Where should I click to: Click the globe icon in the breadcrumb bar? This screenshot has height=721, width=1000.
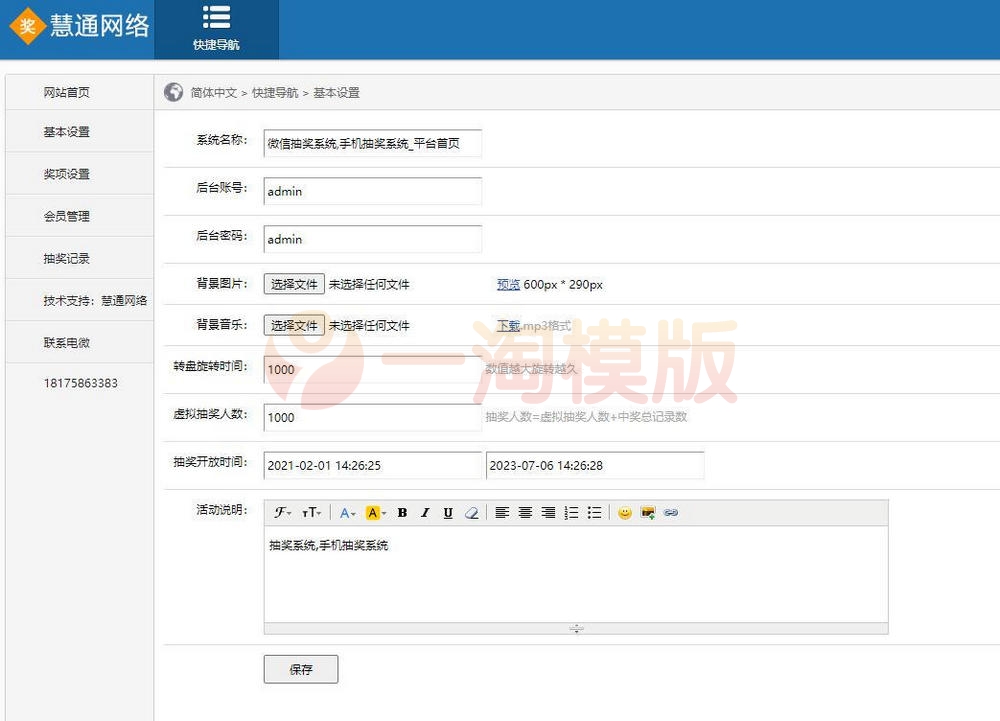pyautogui.click(x=172, y=91)
